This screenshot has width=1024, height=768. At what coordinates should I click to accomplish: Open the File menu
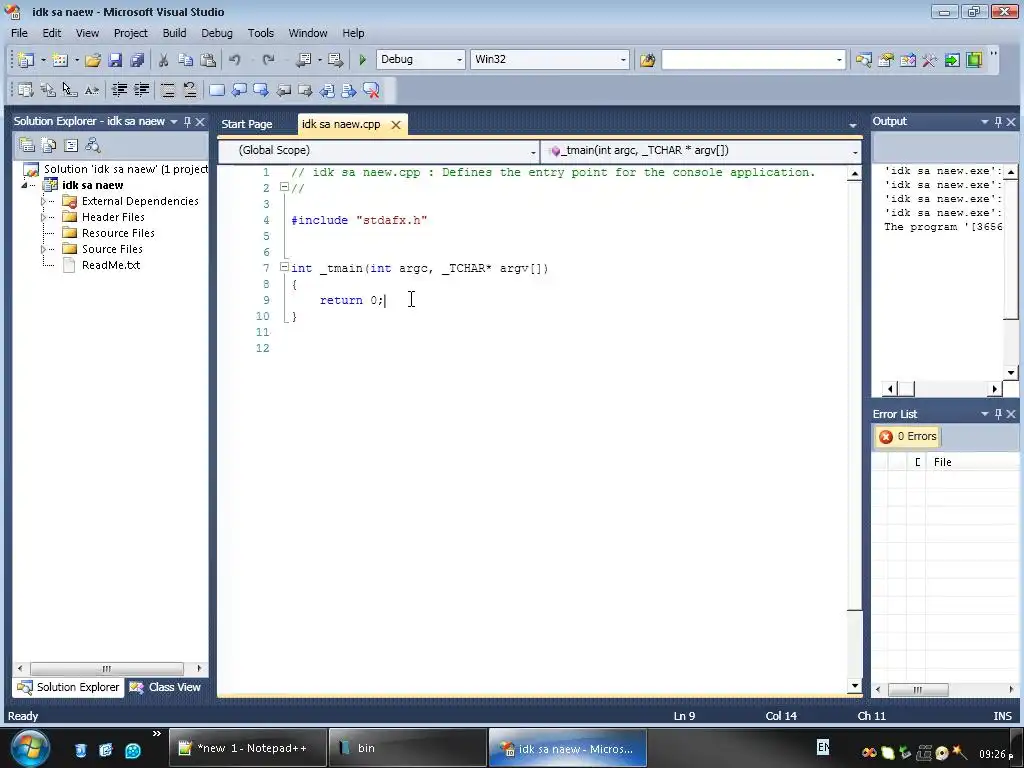[20, 33]
